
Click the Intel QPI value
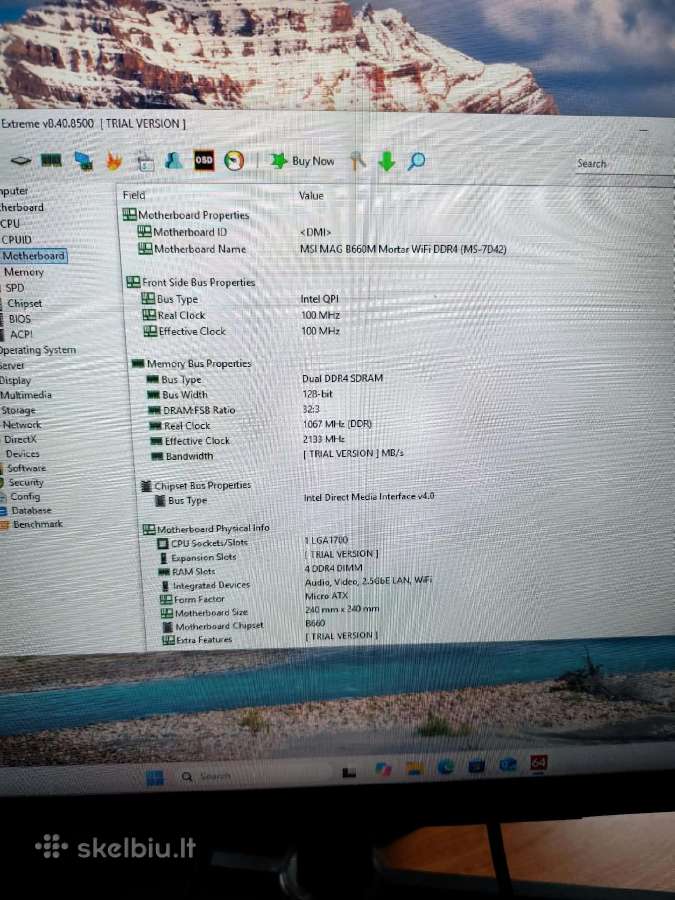tap(320, 299)
